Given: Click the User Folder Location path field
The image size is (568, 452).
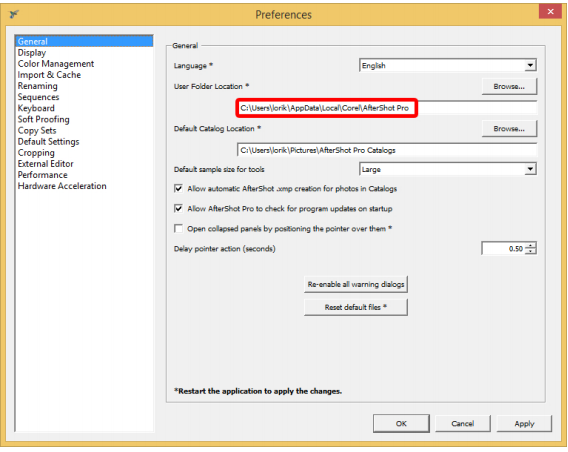Looking at the screenshot, I should click(387, 108).
